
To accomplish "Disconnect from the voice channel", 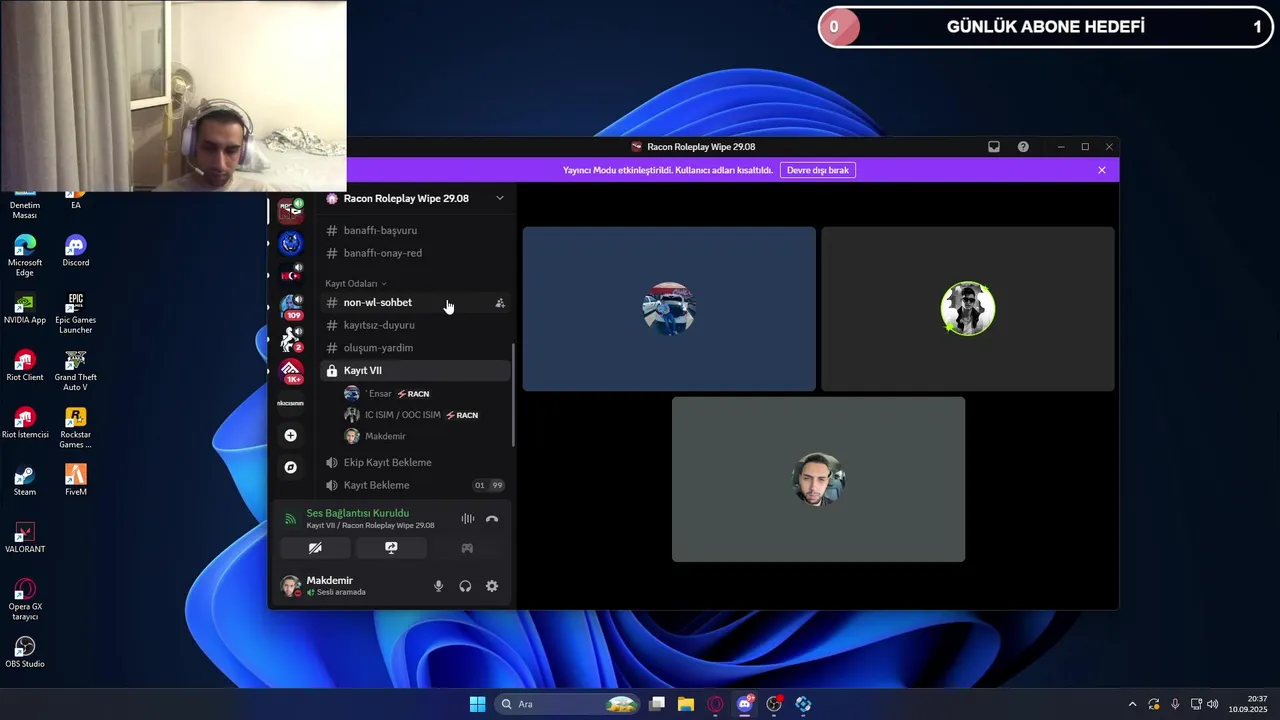I will (492, 519).
